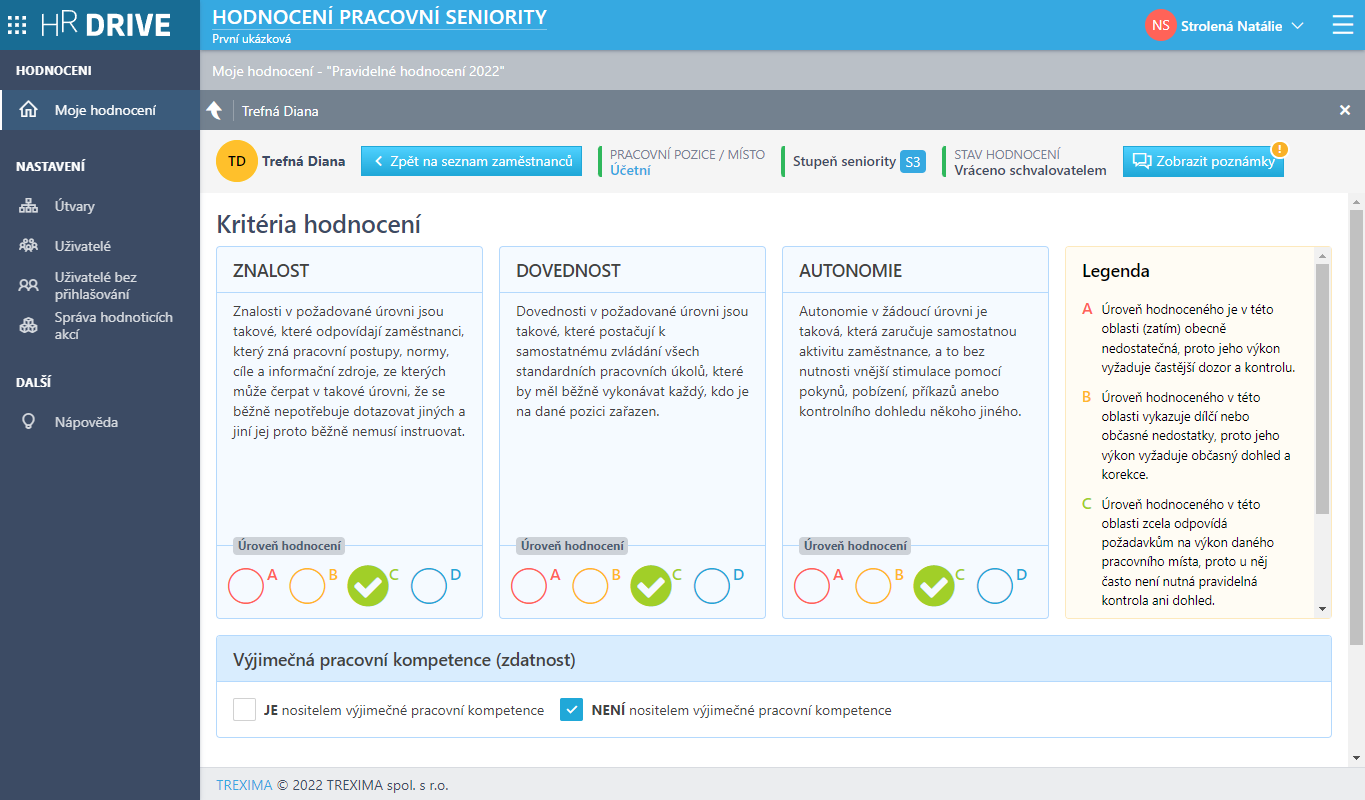Open the app grid launcher icon
This screenshot has height=800, width=1365.
pyautogui.click(x=18, y=25)
